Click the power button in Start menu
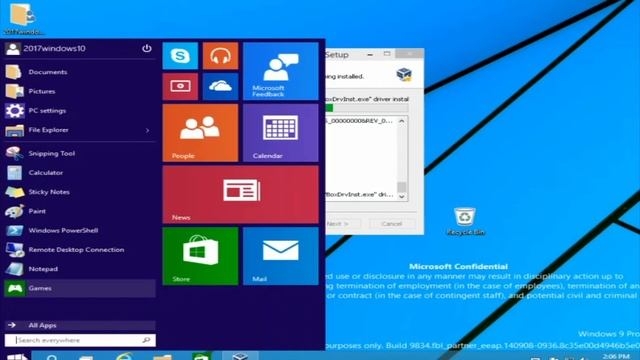Viewport: 640px width, 360px height. pyautogui.click(x=147, y=48)
